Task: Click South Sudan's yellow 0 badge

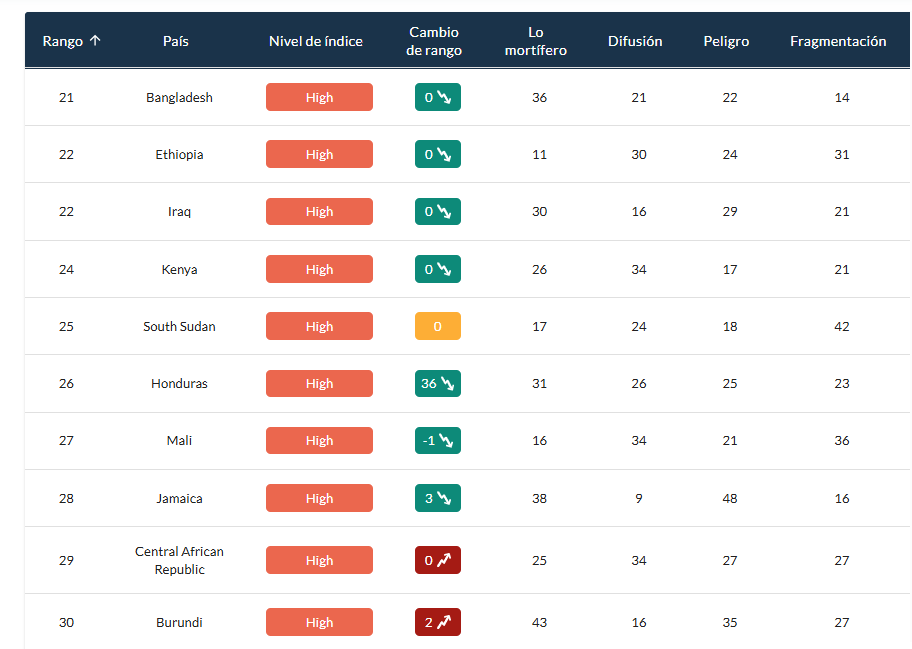Action: click(438, 327)
